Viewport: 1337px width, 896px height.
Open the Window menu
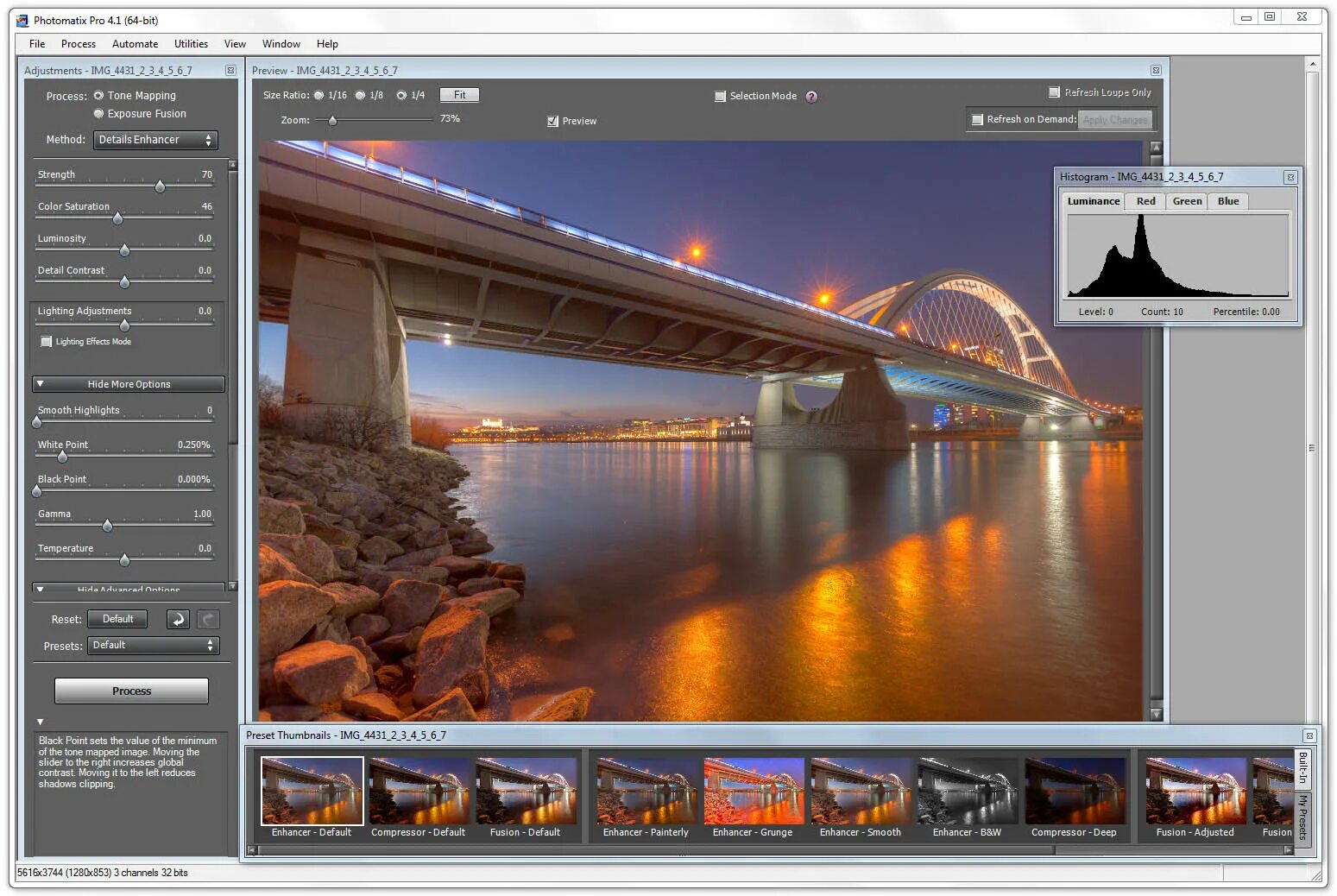(281, 44)
